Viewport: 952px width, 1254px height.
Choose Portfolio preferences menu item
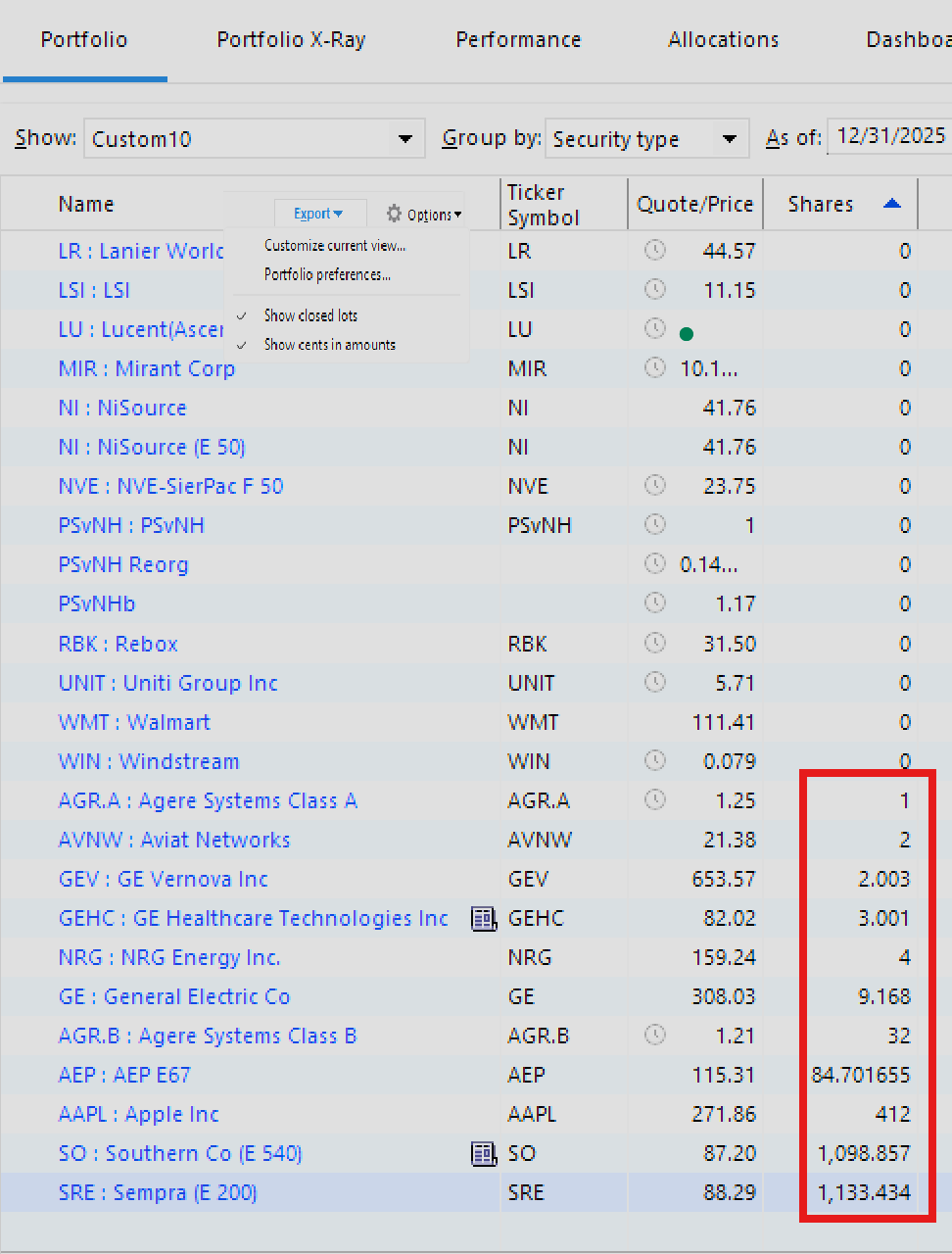[x=327, y=274]
